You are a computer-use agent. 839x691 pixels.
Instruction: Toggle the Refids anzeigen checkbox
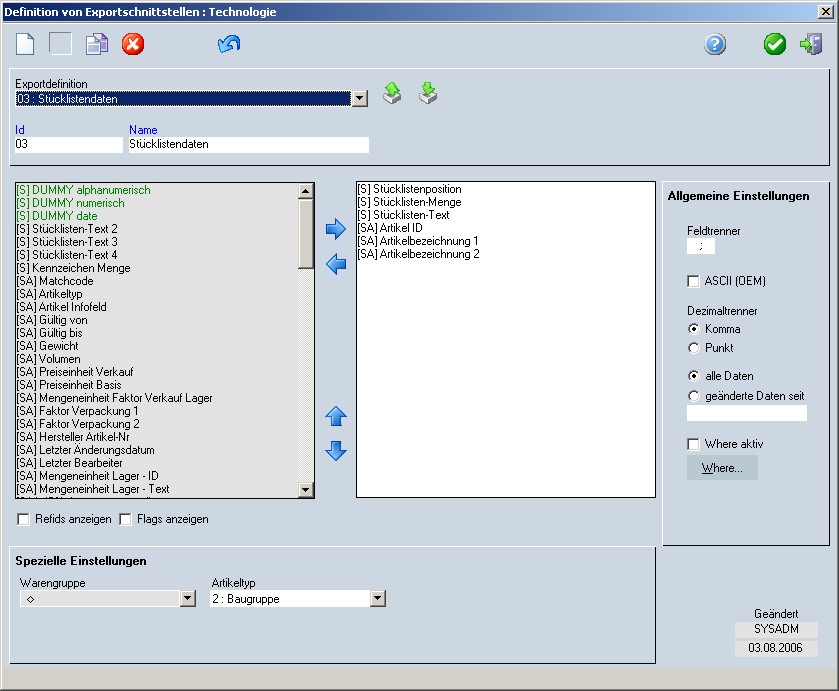[23, 519]
